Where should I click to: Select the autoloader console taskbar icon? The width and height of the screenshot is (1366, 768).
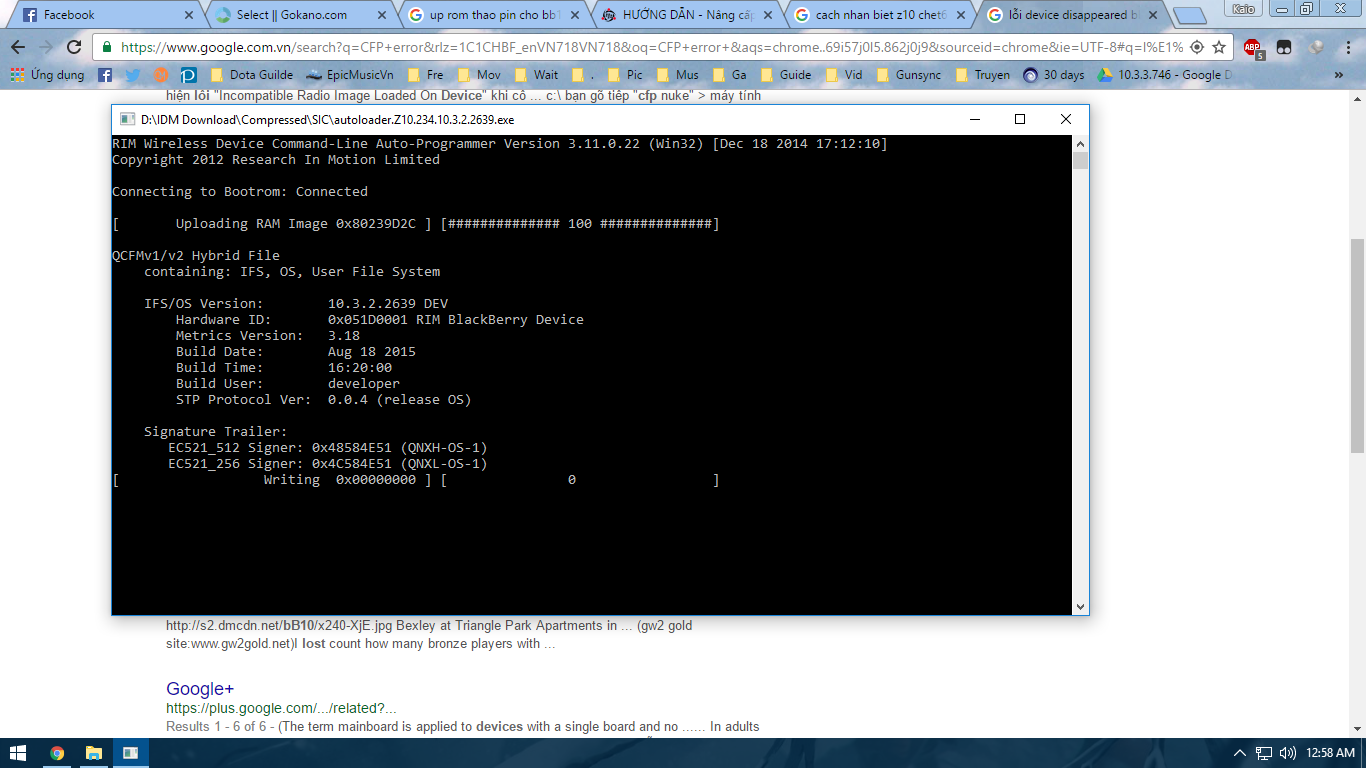[x=131, y=752]
